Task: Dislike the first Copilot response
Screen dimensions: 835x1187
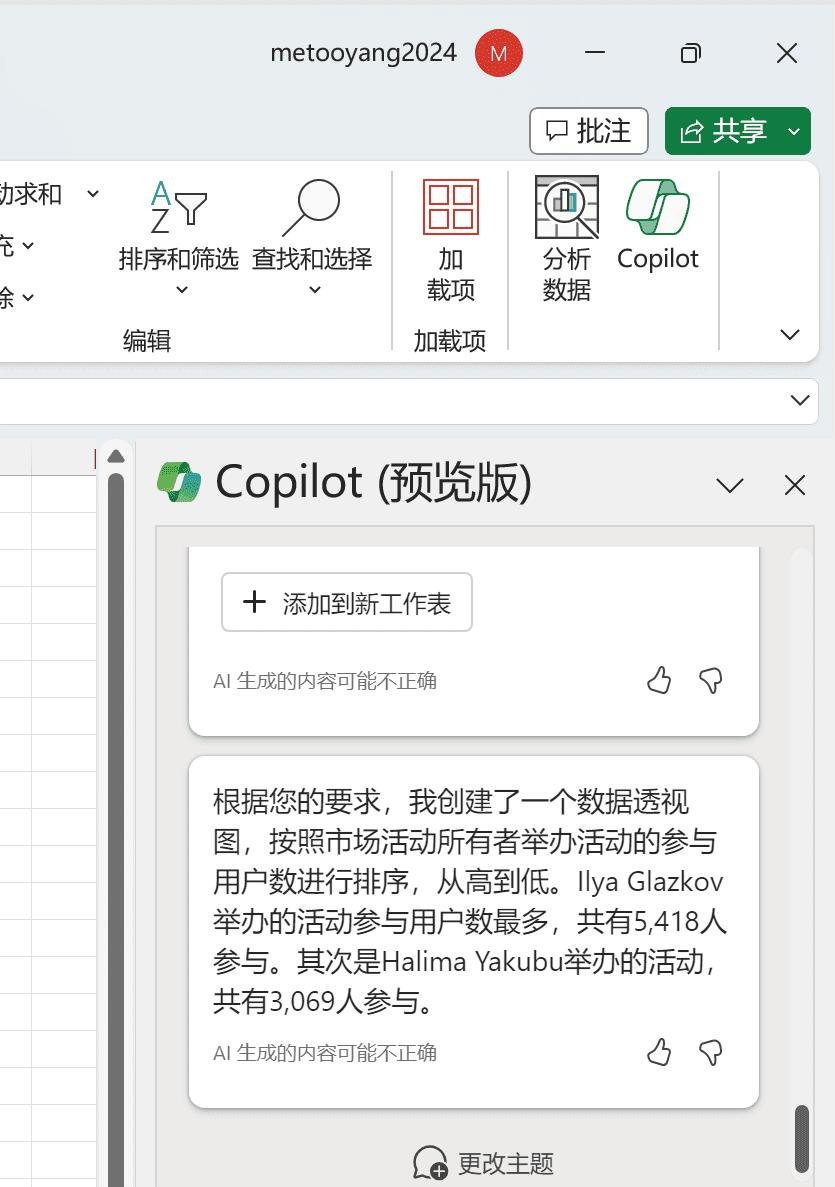Action: coord(711,681)
